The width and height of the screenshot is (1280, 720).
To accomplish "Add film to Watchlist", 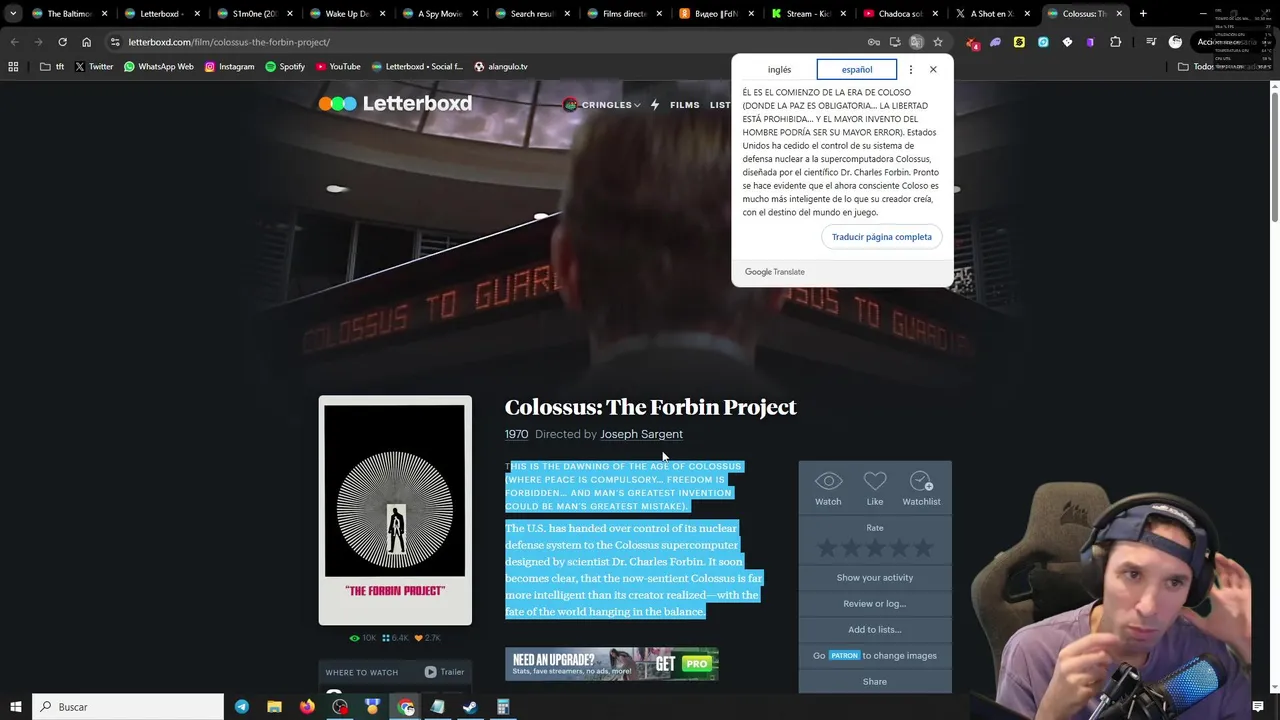I will point(921,488).
